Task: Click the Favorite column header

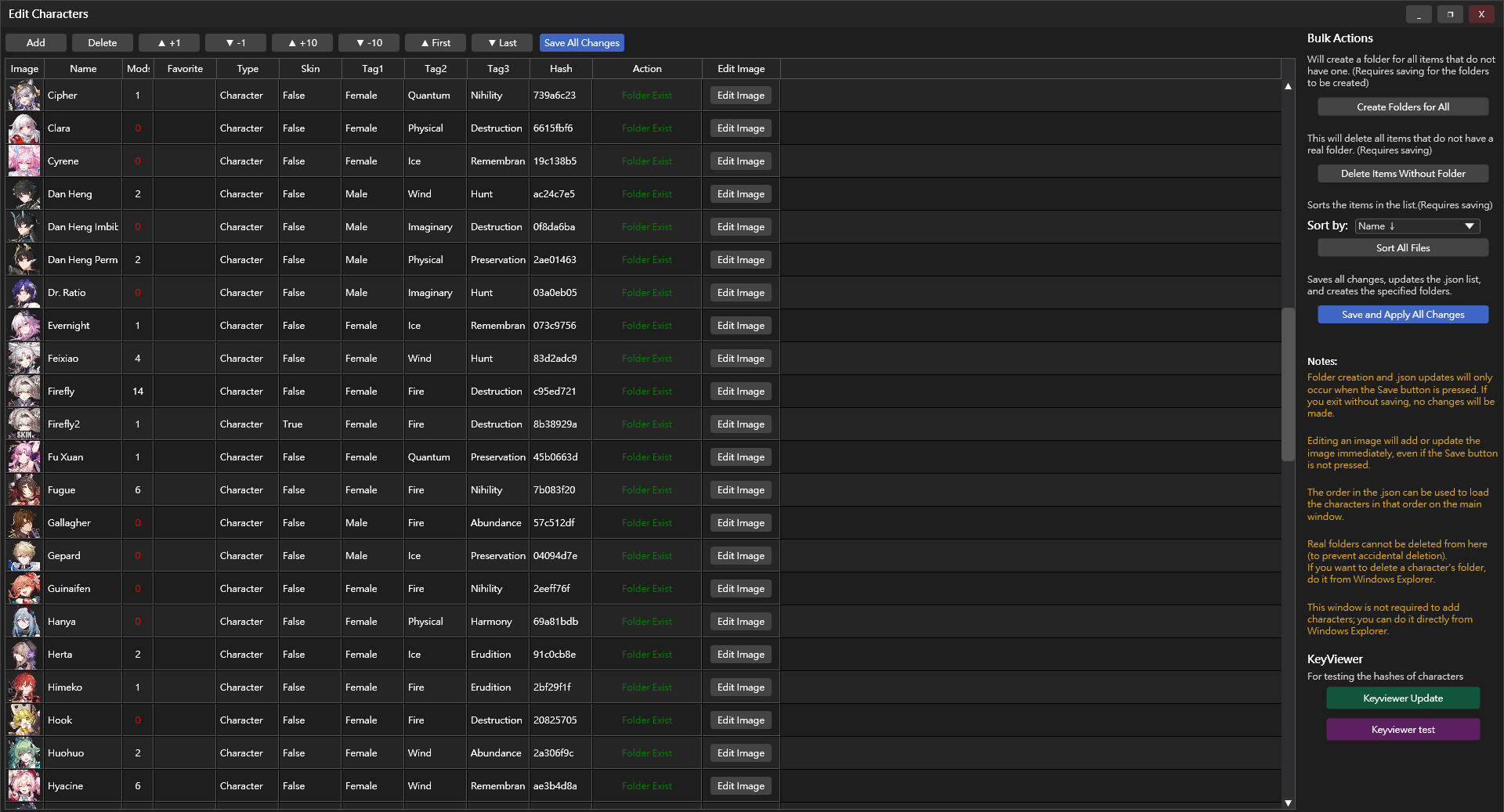Action: 185,69
